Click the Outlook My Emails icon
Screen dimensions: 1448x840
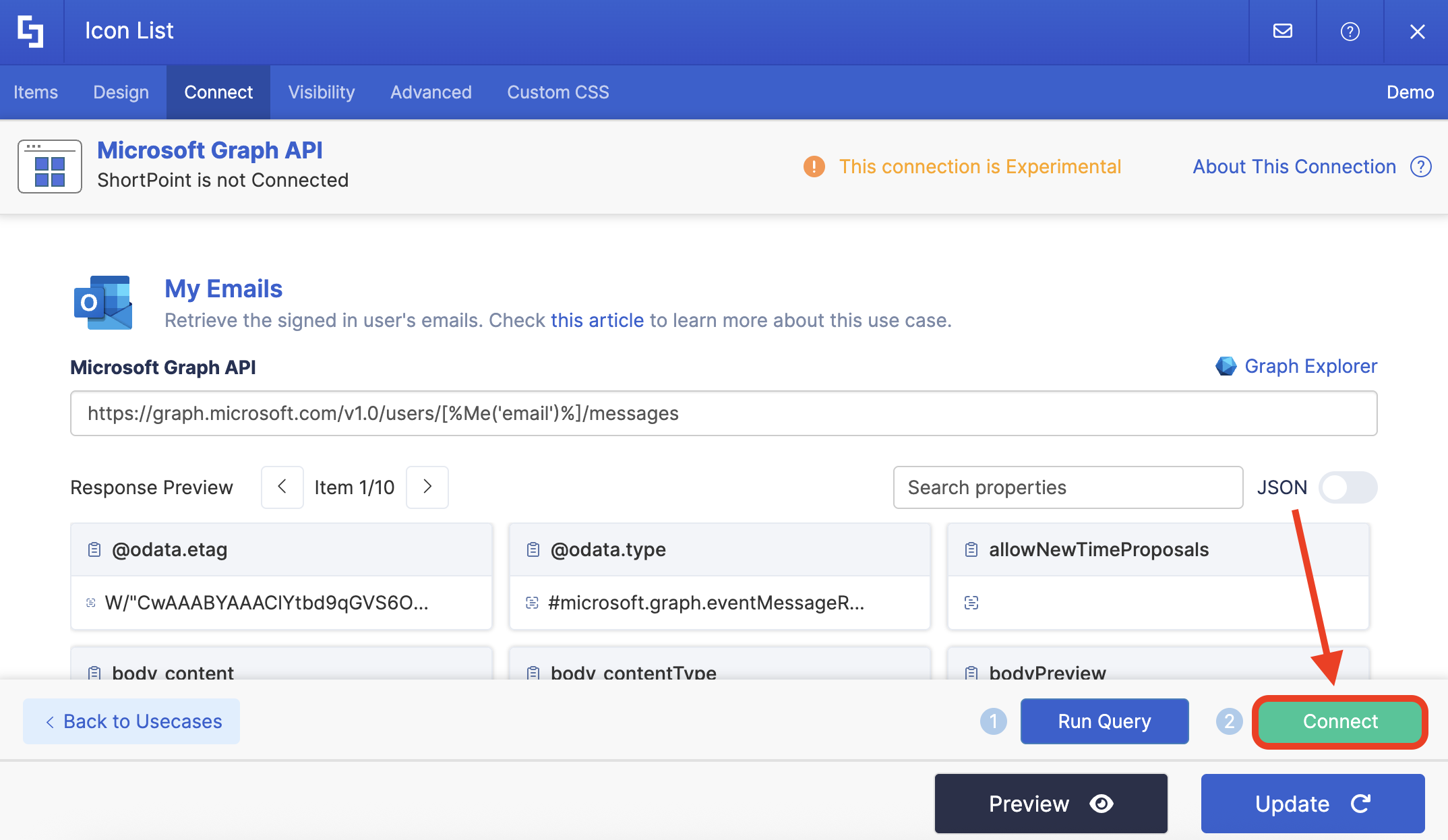[103, 303]
